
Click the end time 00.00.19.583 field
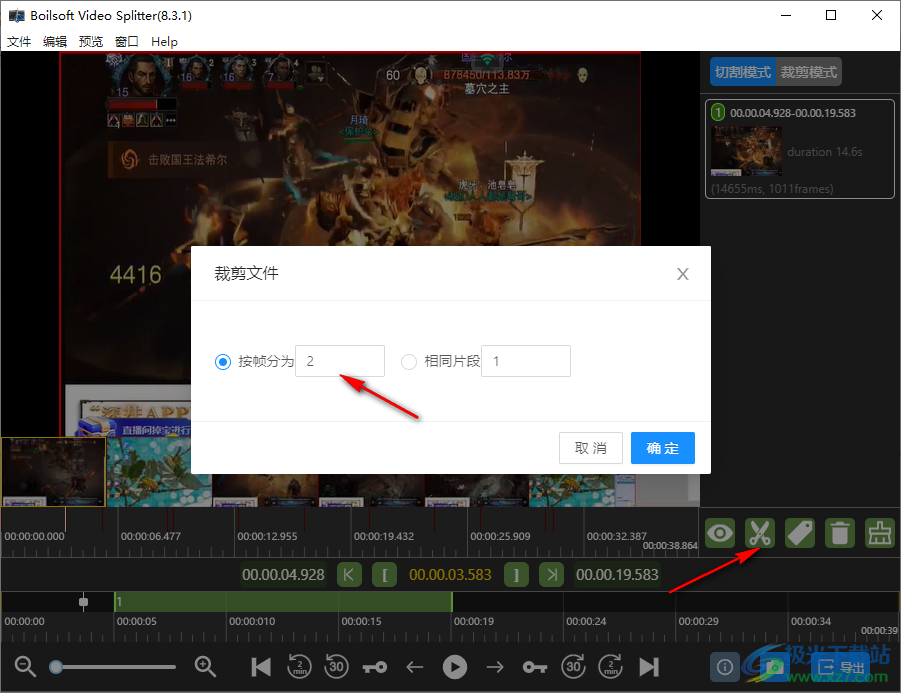[617, 575]
